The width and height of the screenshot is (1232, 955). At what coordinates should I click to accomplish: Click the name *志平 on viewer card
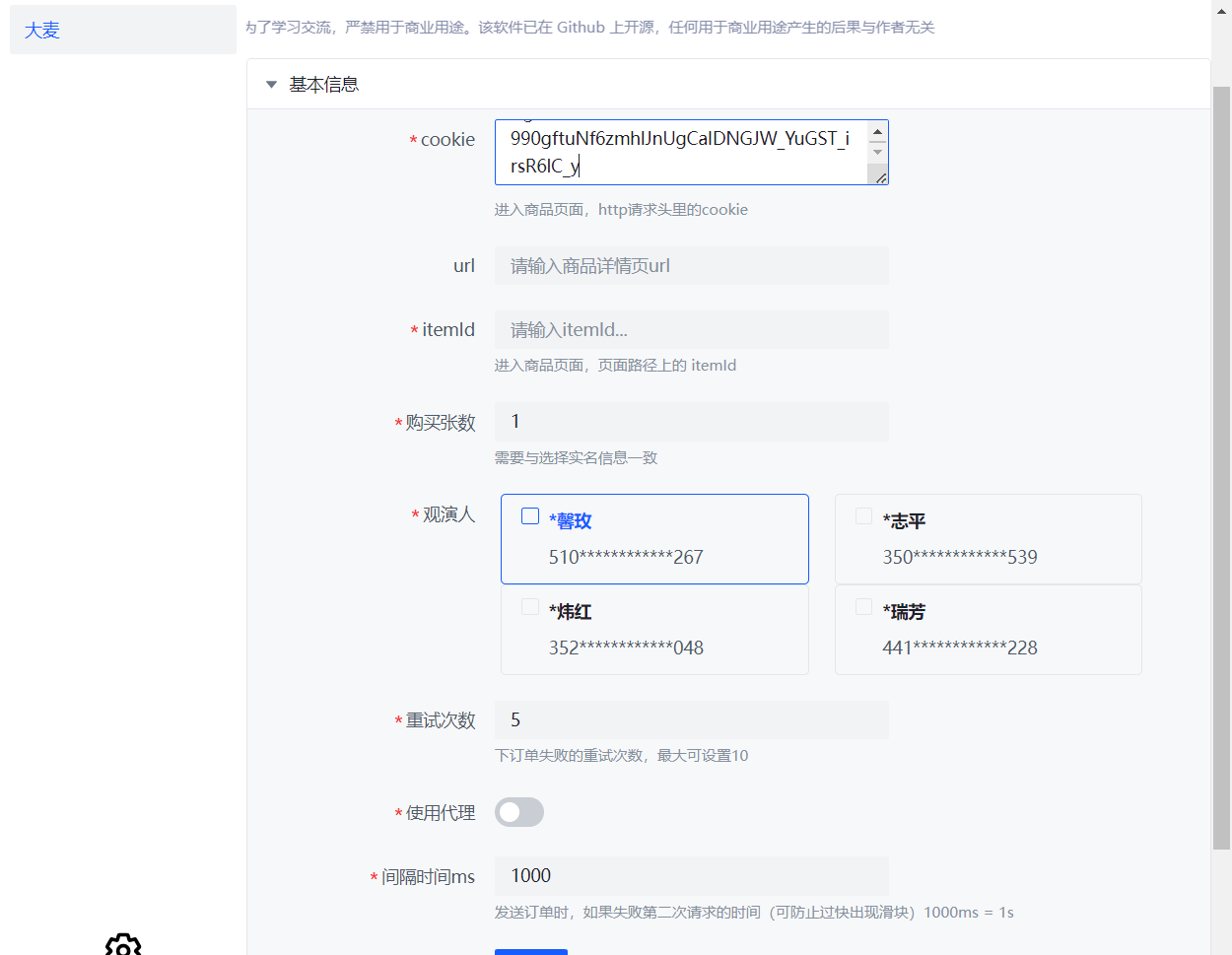click(904, 520)
